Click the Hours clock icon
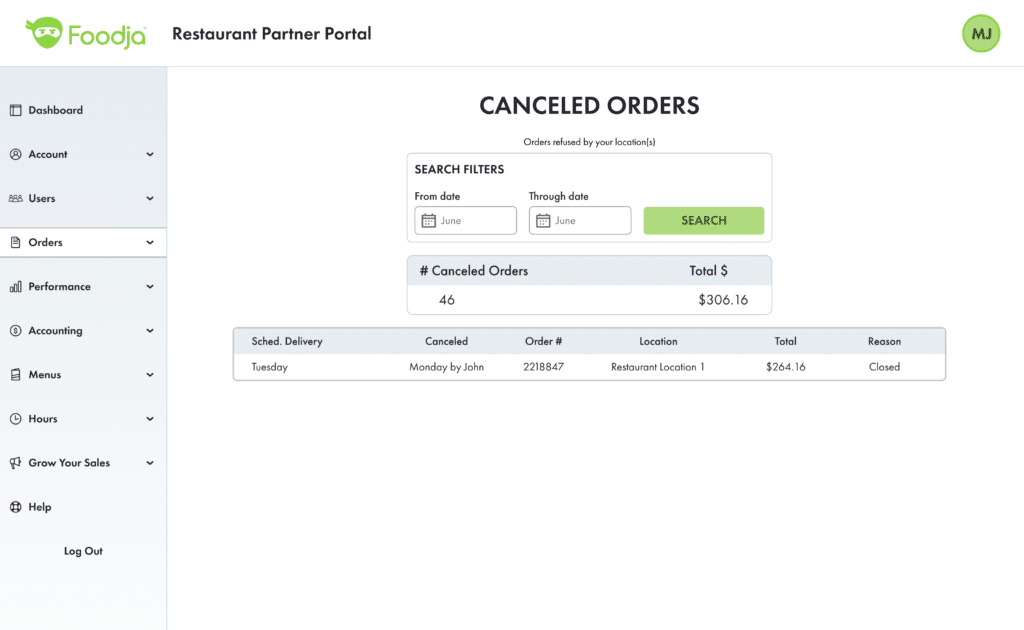 coord(16,418)
